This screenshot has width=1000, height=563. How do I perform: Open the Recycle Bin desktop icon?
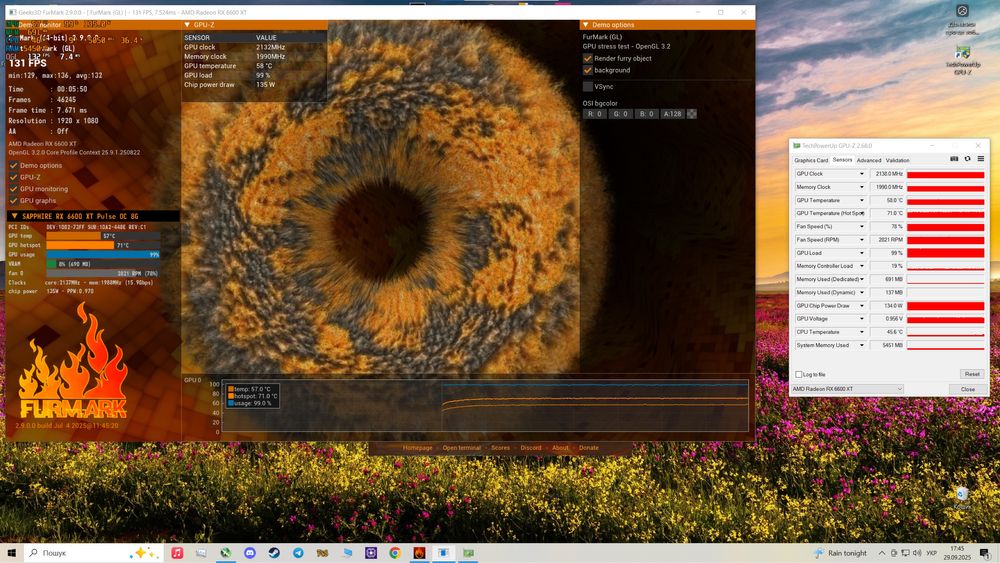962,497
